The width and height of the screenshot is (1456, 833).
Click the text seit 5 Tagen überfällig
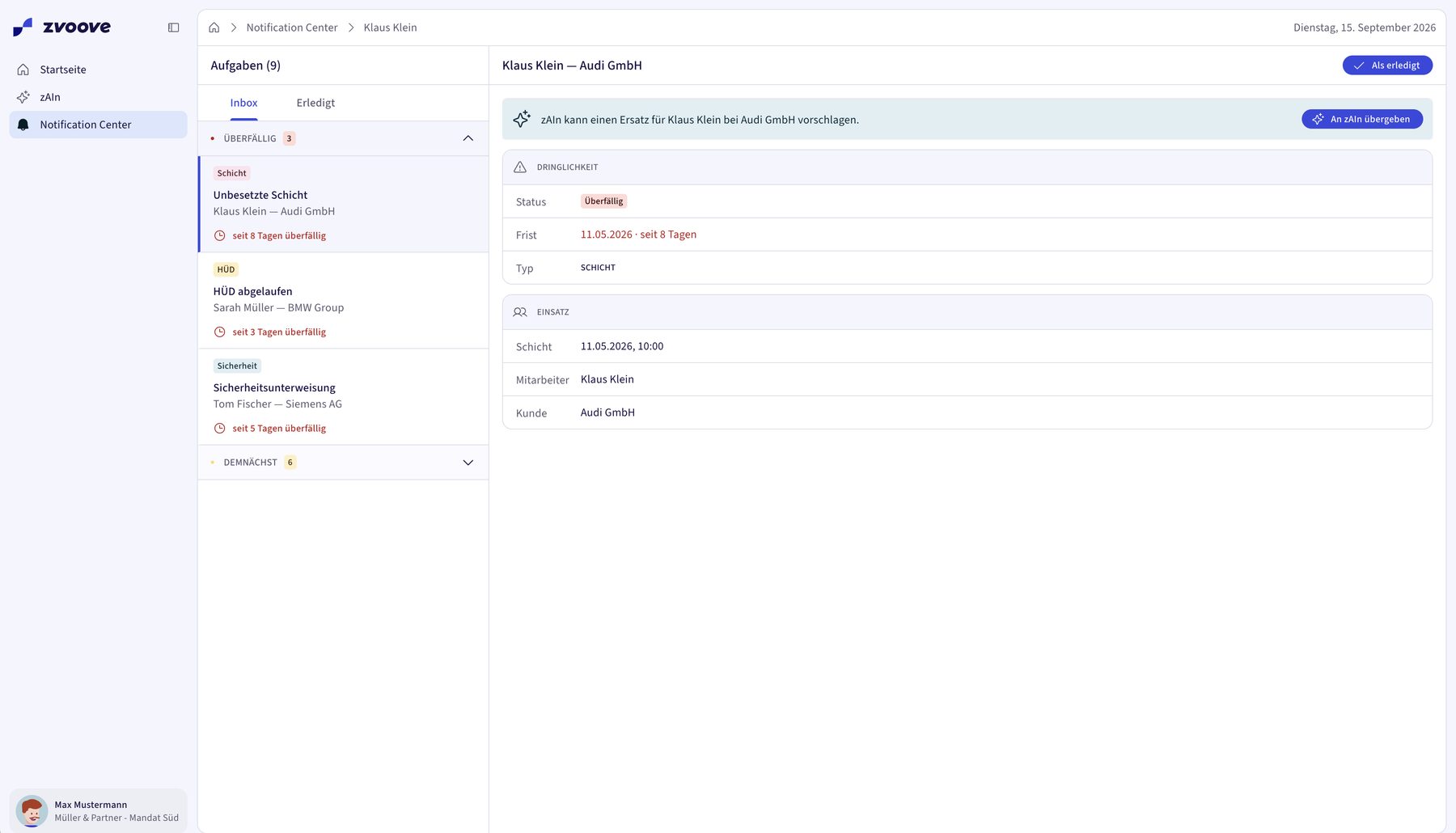(x=279, y=428)
